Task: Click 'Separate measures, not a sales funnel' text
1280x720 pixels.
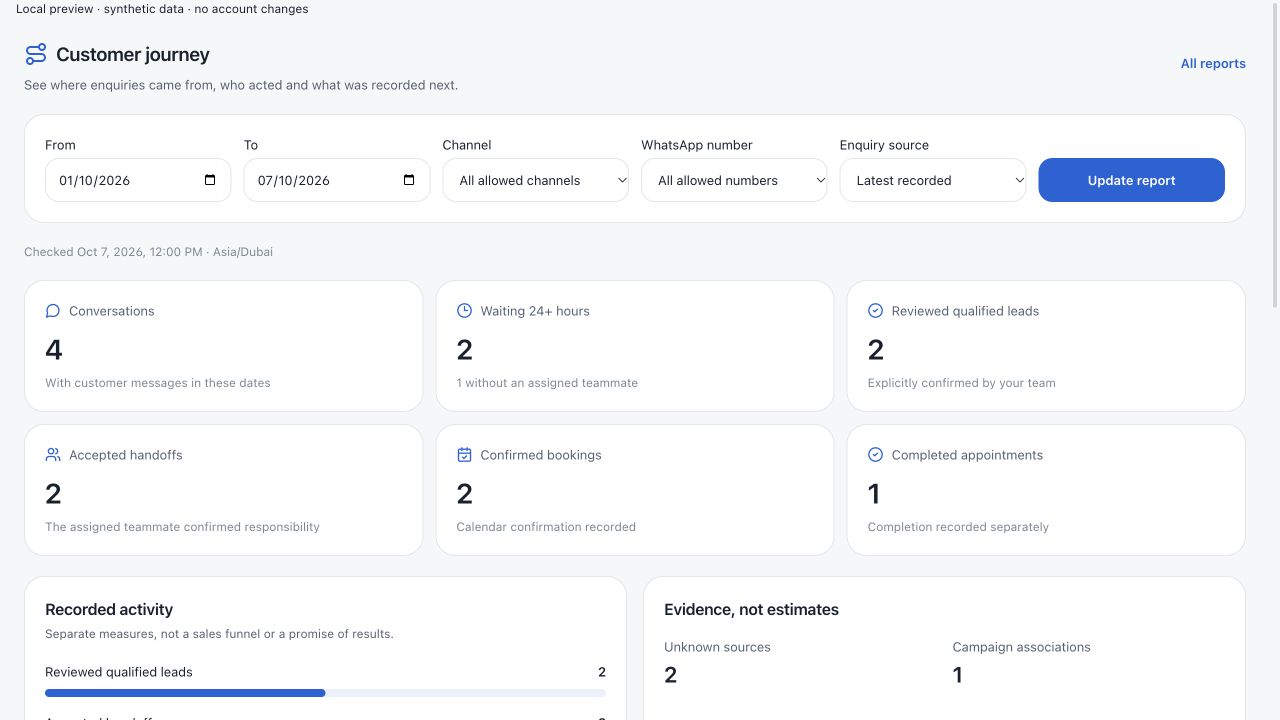Action: (x=219, y=634)
